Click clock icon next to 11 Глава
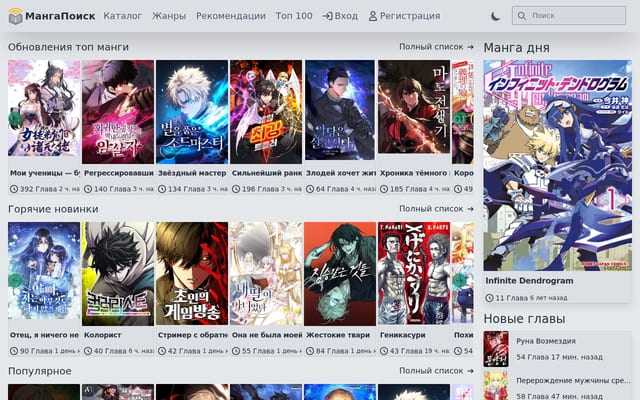Viewport: 640px width, 400px height. (x=489, y=298)
